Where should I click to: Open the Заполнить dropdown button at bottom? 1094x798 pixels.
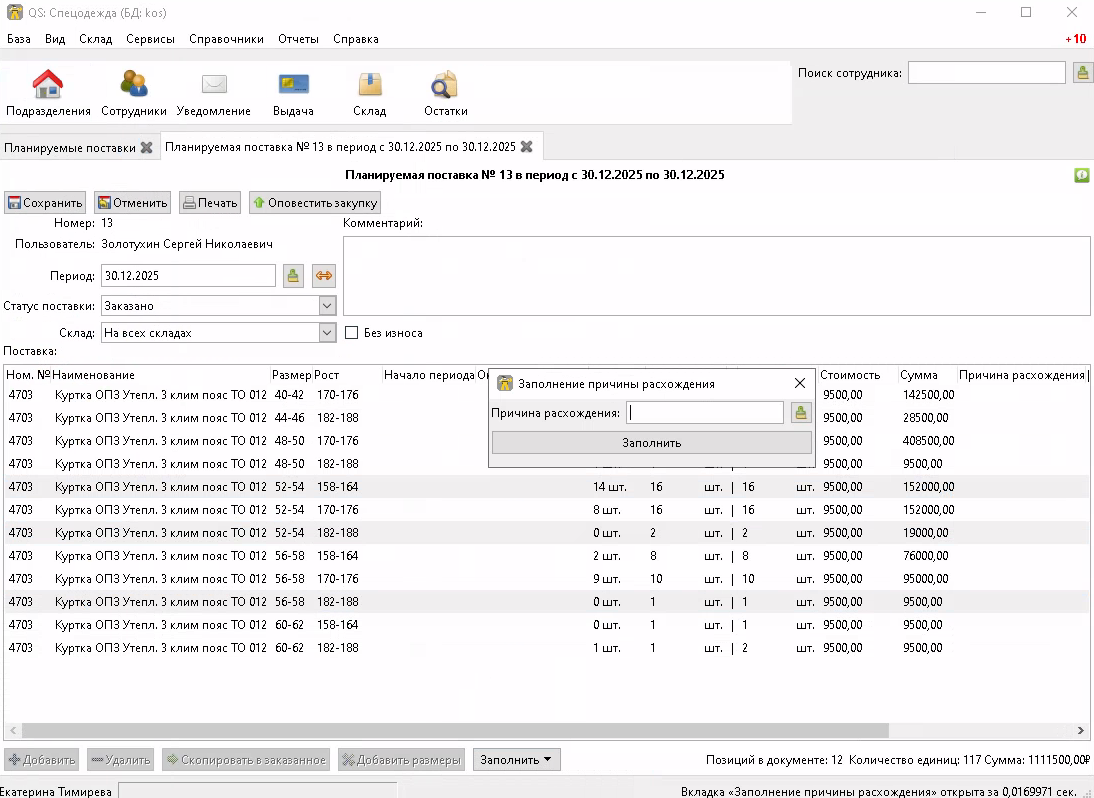[516, 760]
